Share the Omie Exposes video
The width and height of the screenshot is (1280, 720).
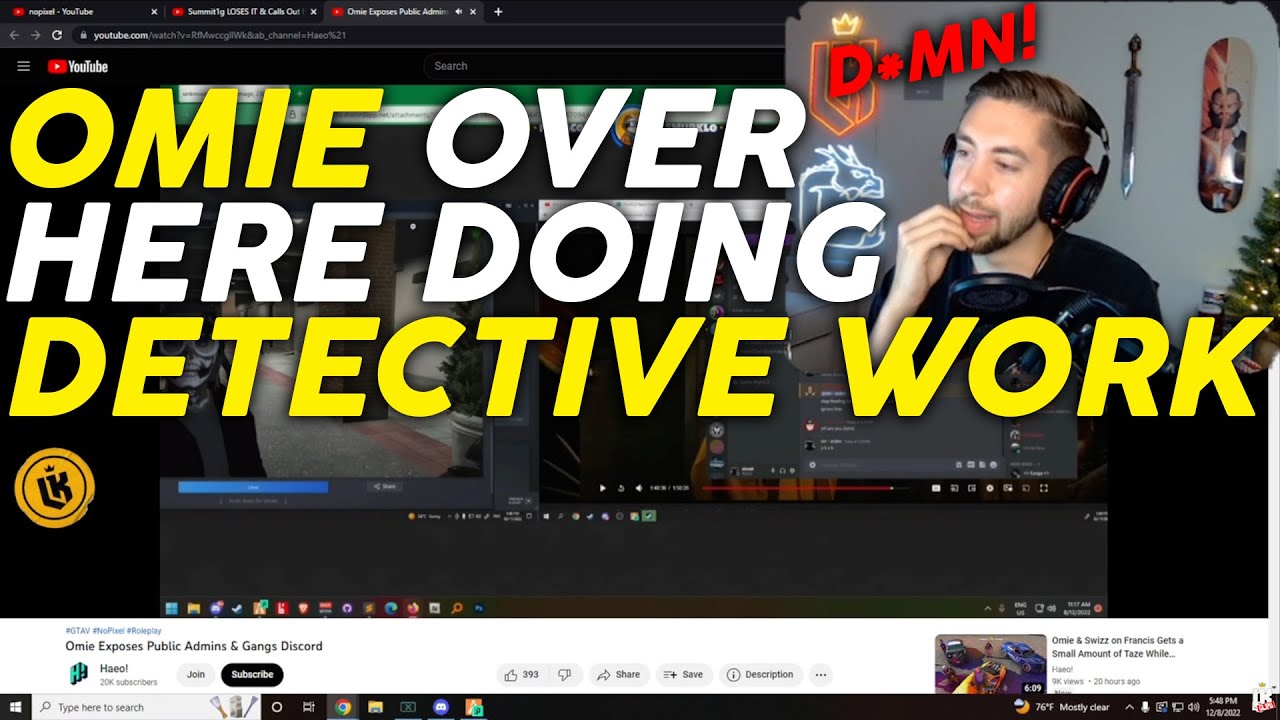618,675
